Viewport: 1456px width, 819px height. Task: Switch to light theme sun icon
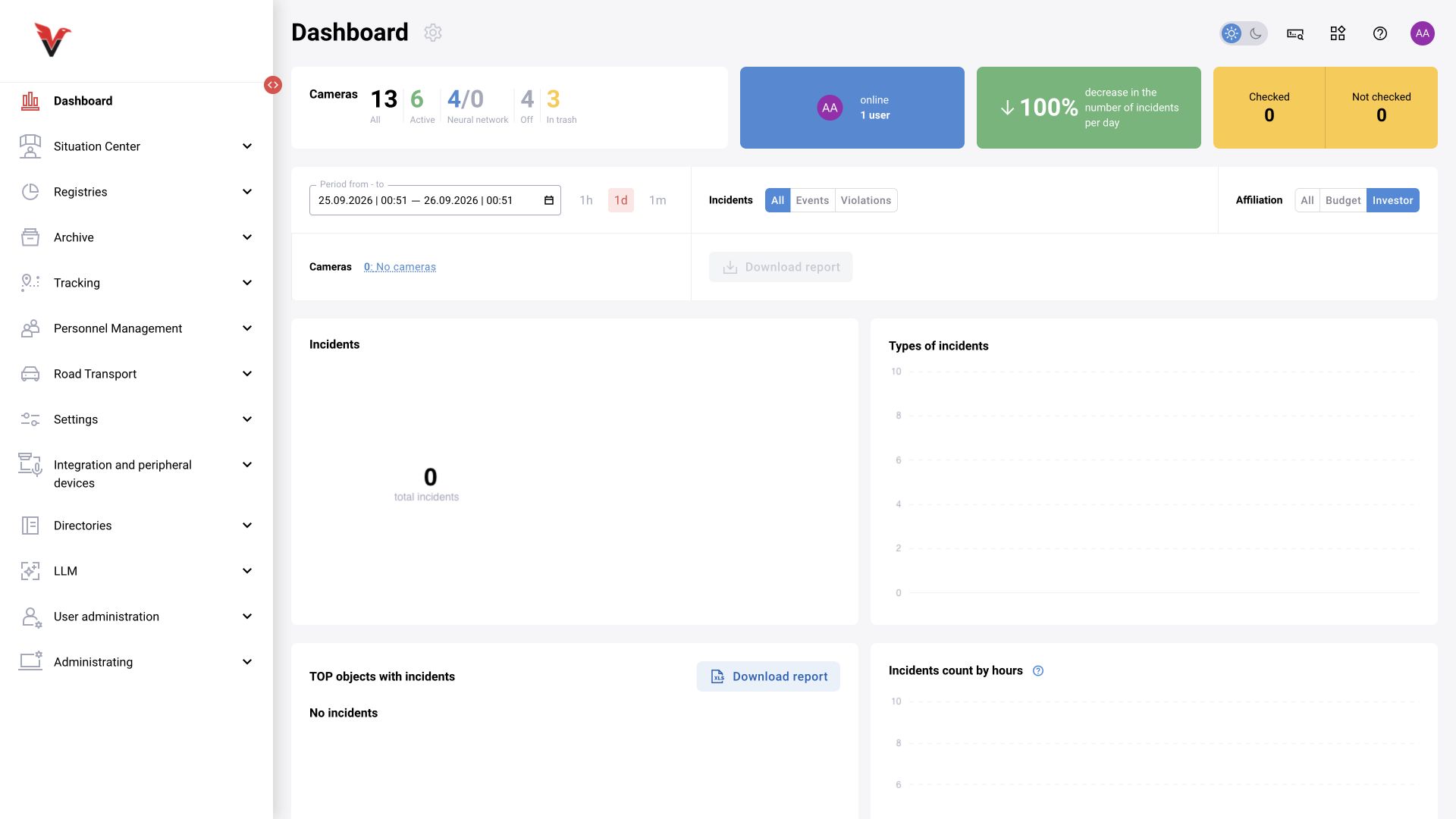coord(1232,33)
